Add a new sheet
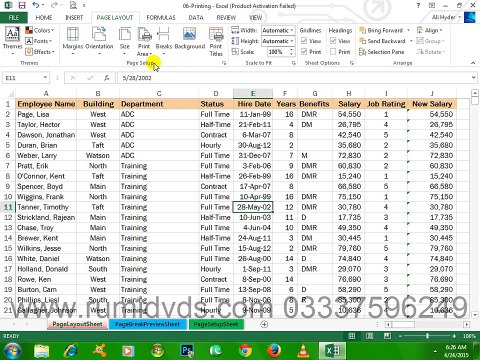Screen dimensions: 480x360 point(264,324)
